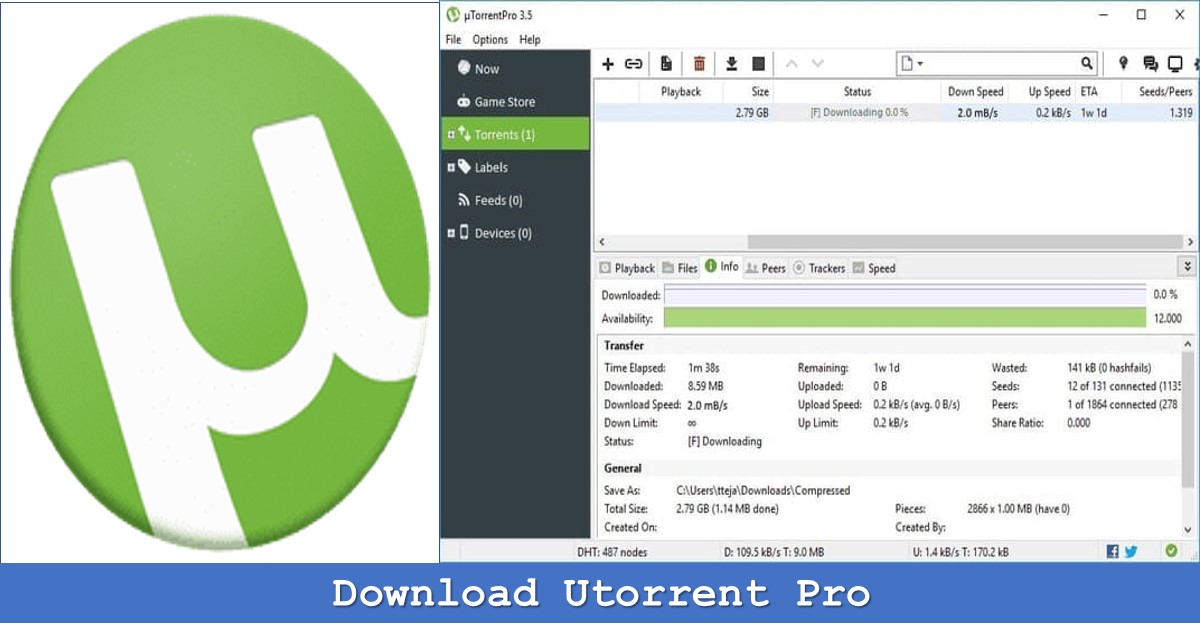This screenshot has height=628, width=1200.
Task: Click the Stop square icon in toolbar
Action: (x=758, y=64)
